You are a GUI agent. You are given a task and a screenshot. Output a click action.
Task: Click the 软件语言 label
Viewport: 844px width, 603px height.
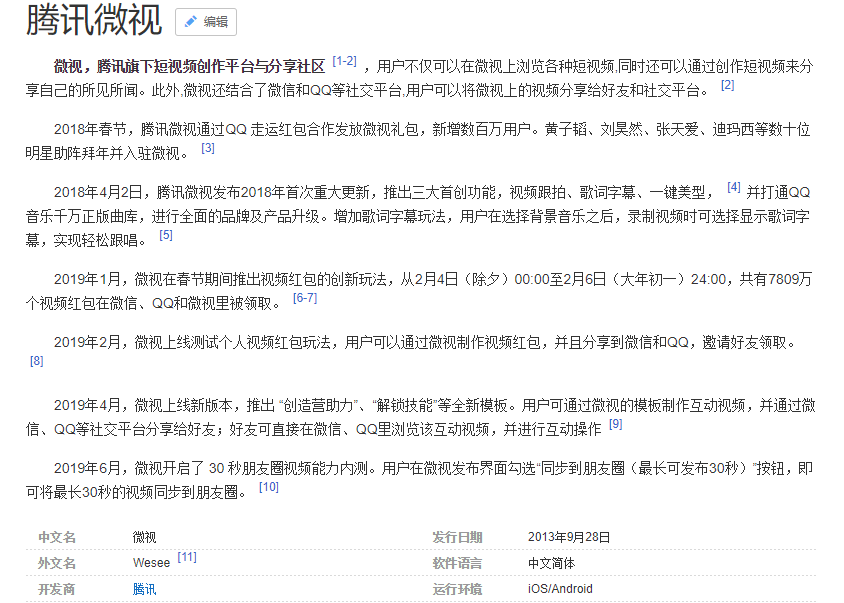(458, 563)
